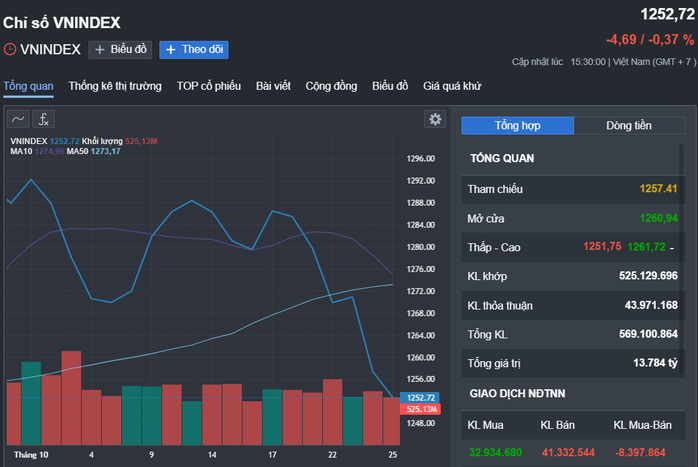Click the low price 1251,75

pyautogui.click(x=602, y=247)
